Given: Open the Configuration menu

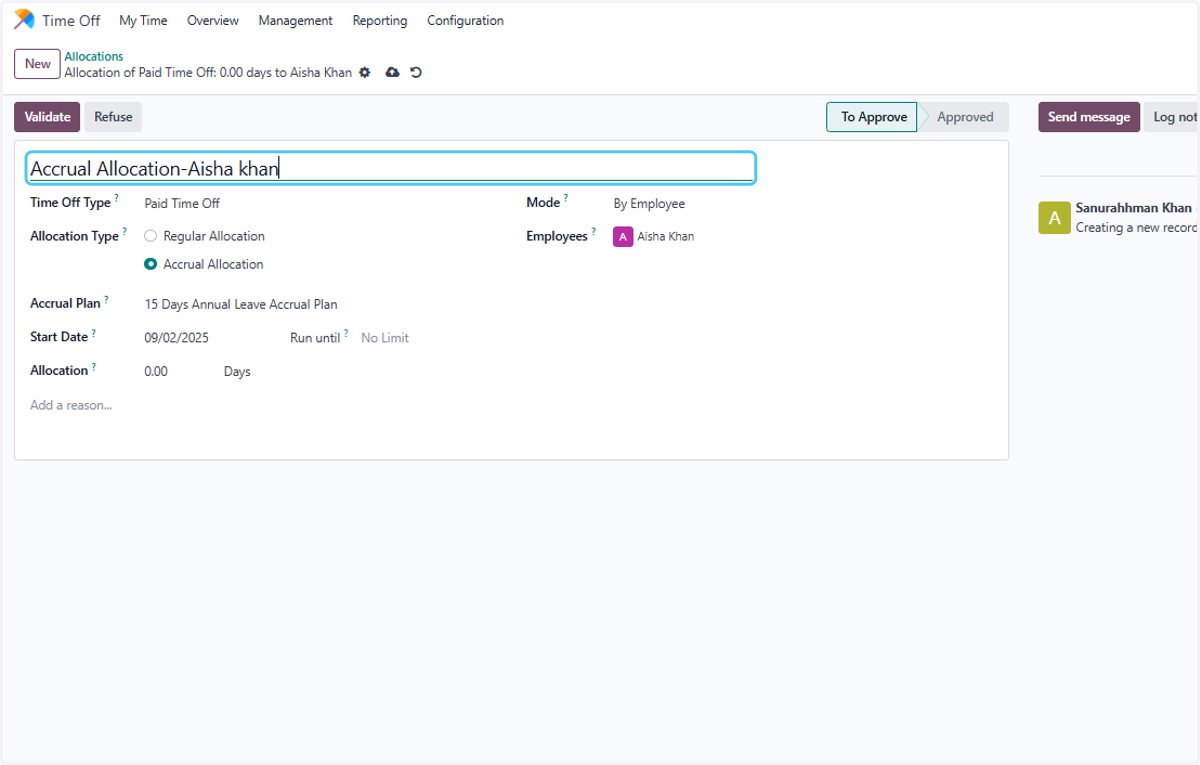Looking at the screenshot, I should pyautogui.click(x=465, y=21).
